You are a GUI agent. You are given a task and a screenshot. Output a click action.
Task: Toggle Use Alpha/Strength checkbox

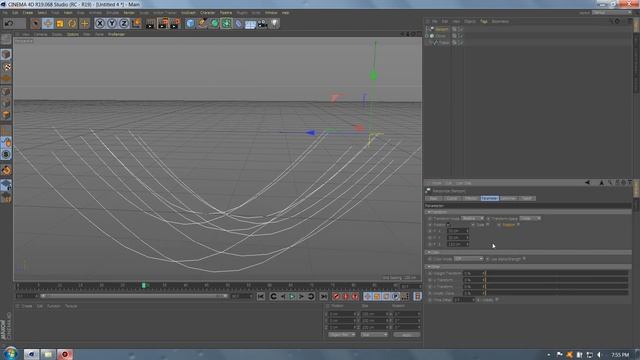click(x=524, y=259)
